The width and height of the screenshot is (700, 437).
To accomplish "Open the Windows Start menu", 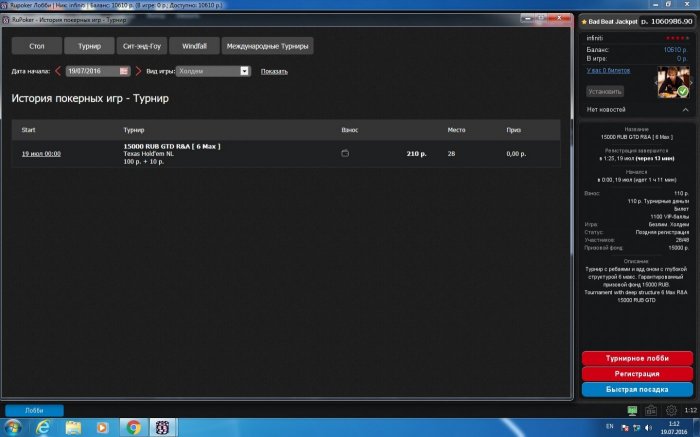I will tap(12, 428).
